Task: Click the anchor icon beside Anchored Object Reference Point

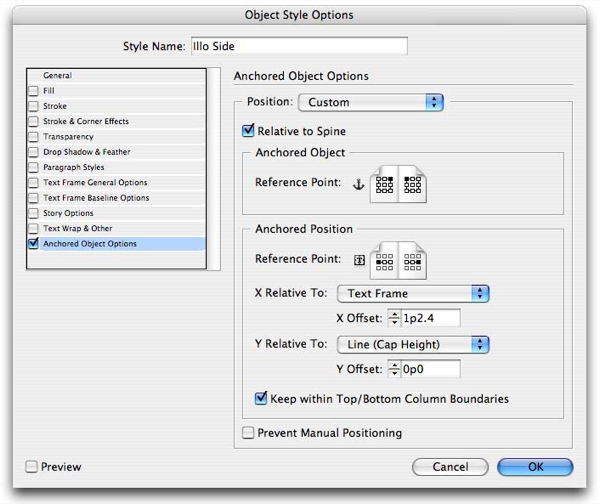Action: click(x=358, y=184)
